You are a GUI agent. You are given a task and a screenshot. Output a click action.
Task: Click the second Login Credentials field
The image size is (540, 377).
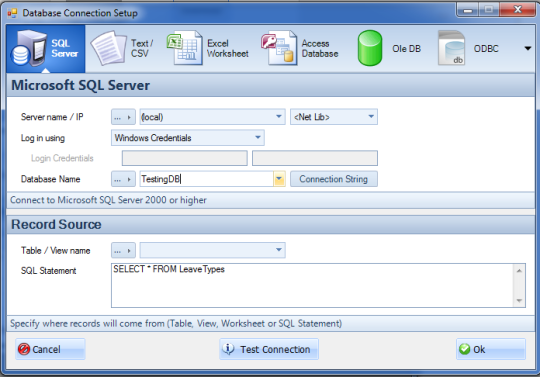pos(315,158)
